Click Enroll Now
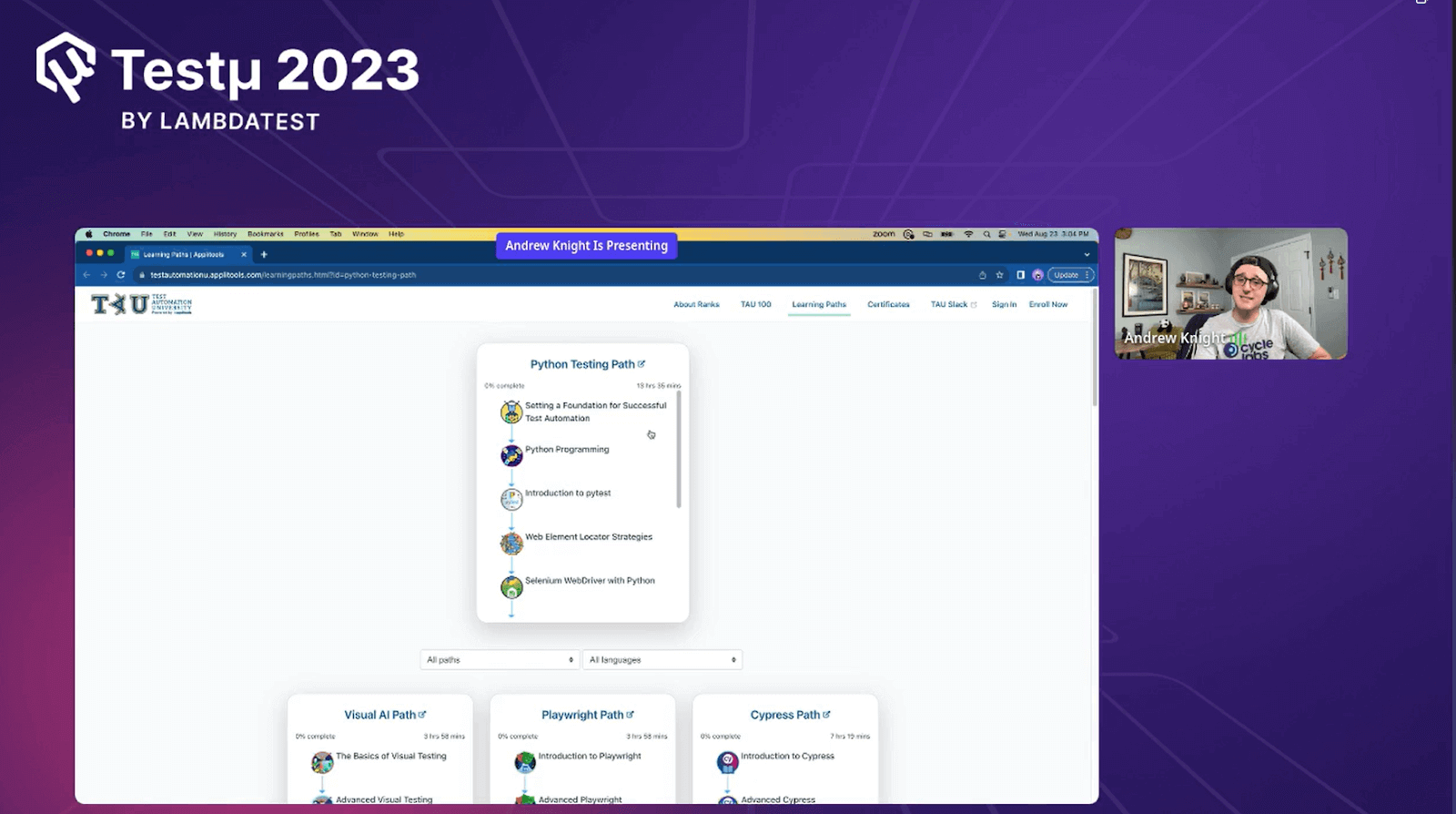1456x814 pixels. [x=1048, y=304]
